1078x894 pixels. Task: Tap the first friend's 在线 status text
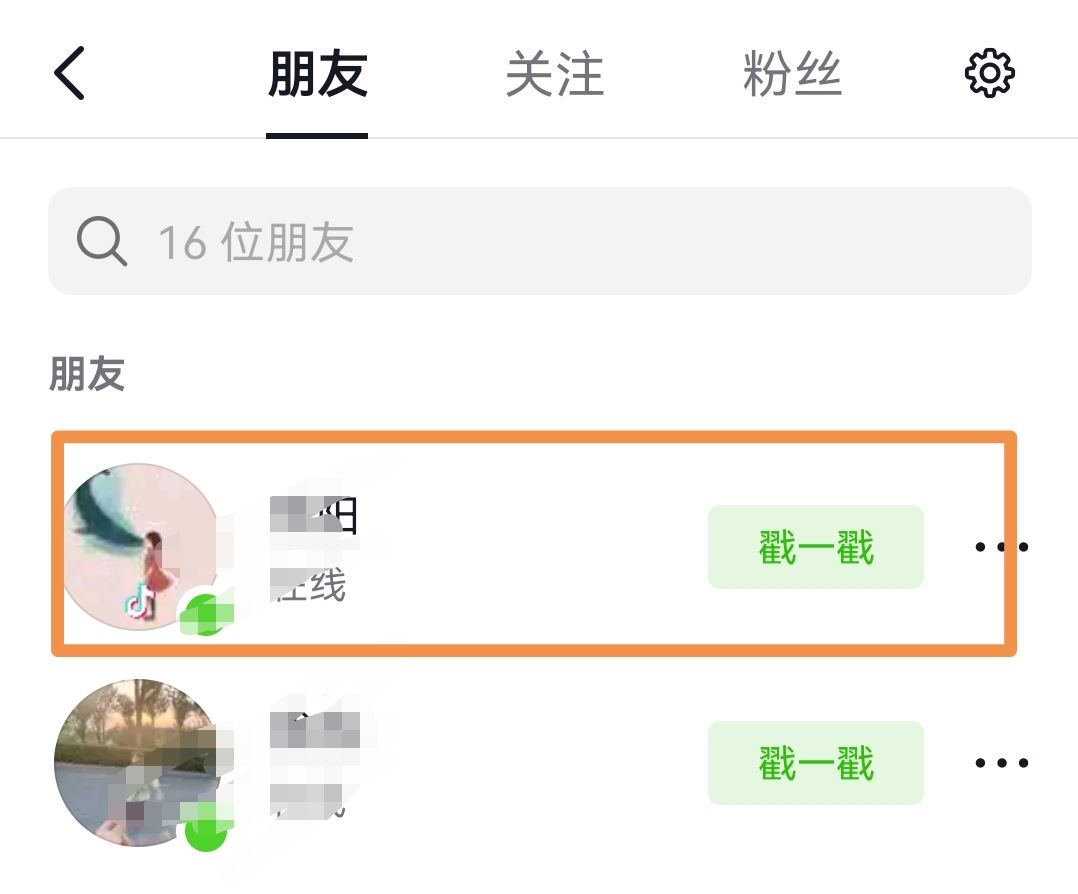click(308, 586)
